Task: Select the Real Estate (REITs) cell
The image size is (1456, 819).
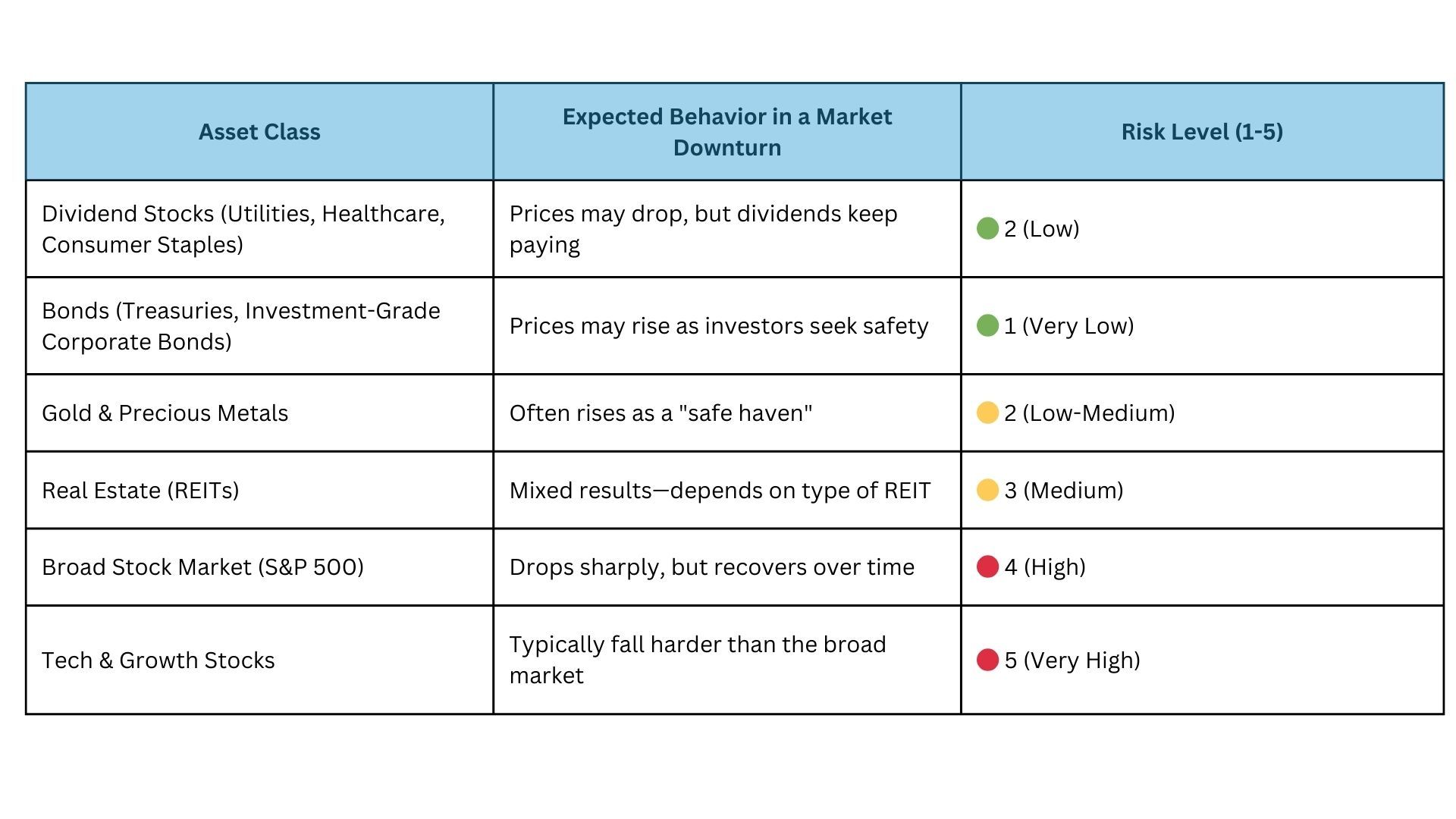Action: (x=140, y=491)
